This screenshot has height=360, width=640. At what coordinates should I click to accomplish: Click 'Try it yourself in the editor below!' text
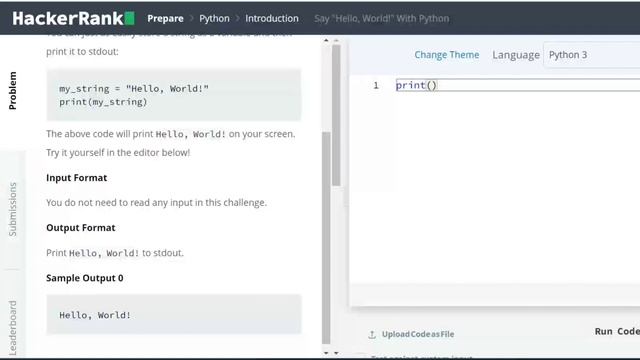coord(118,153)
